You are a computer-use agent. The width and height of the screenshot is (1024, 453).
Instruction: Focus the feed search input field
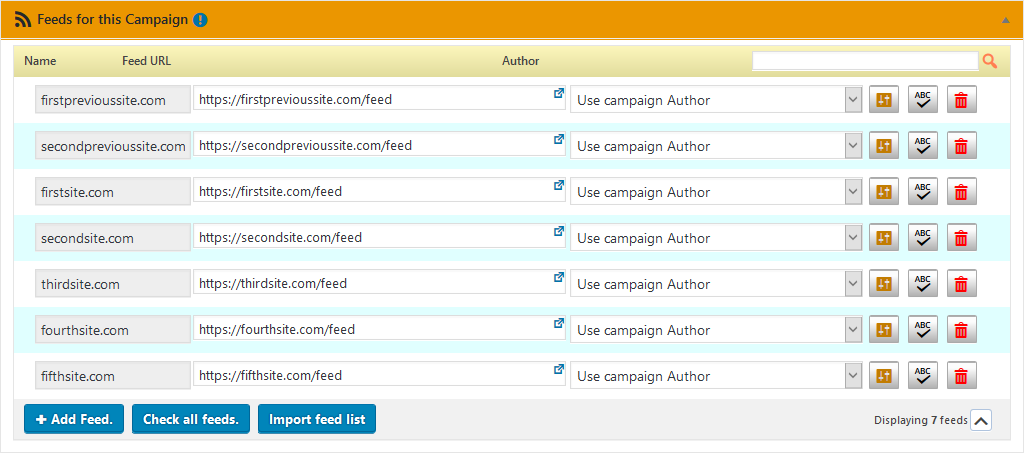tap(865, 61)
